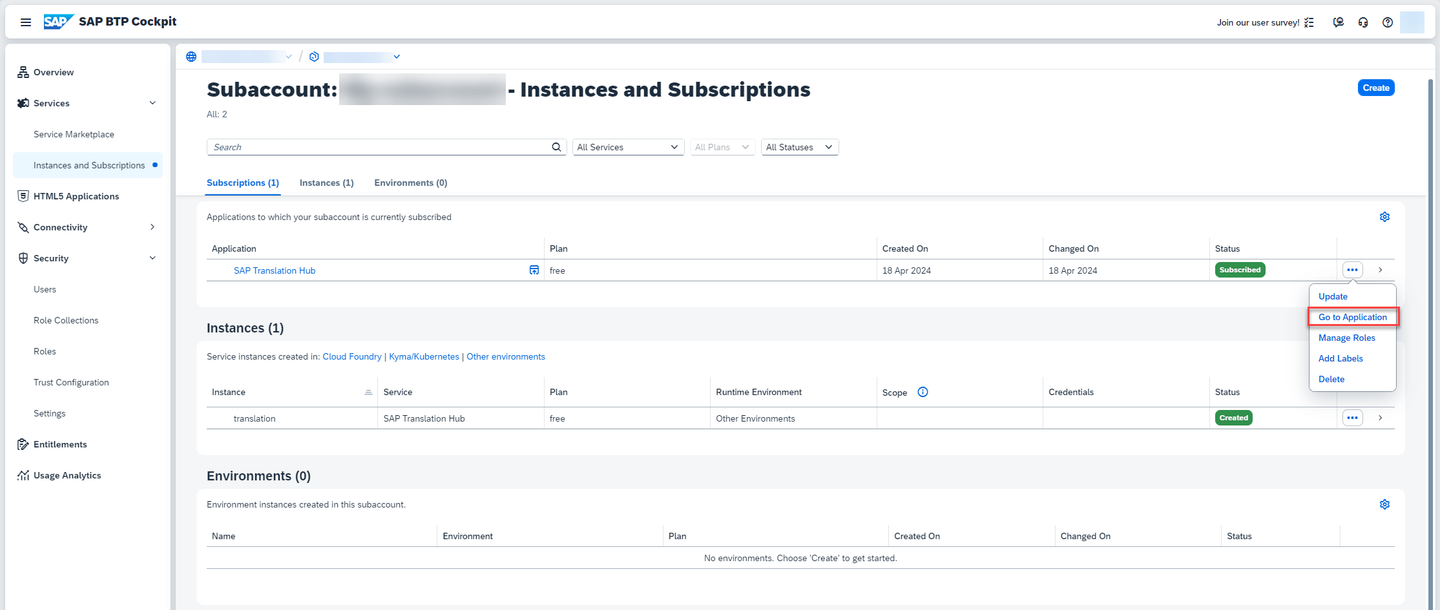Open the headset support icon
The image size is (1440, 610).
[1363, 22]
